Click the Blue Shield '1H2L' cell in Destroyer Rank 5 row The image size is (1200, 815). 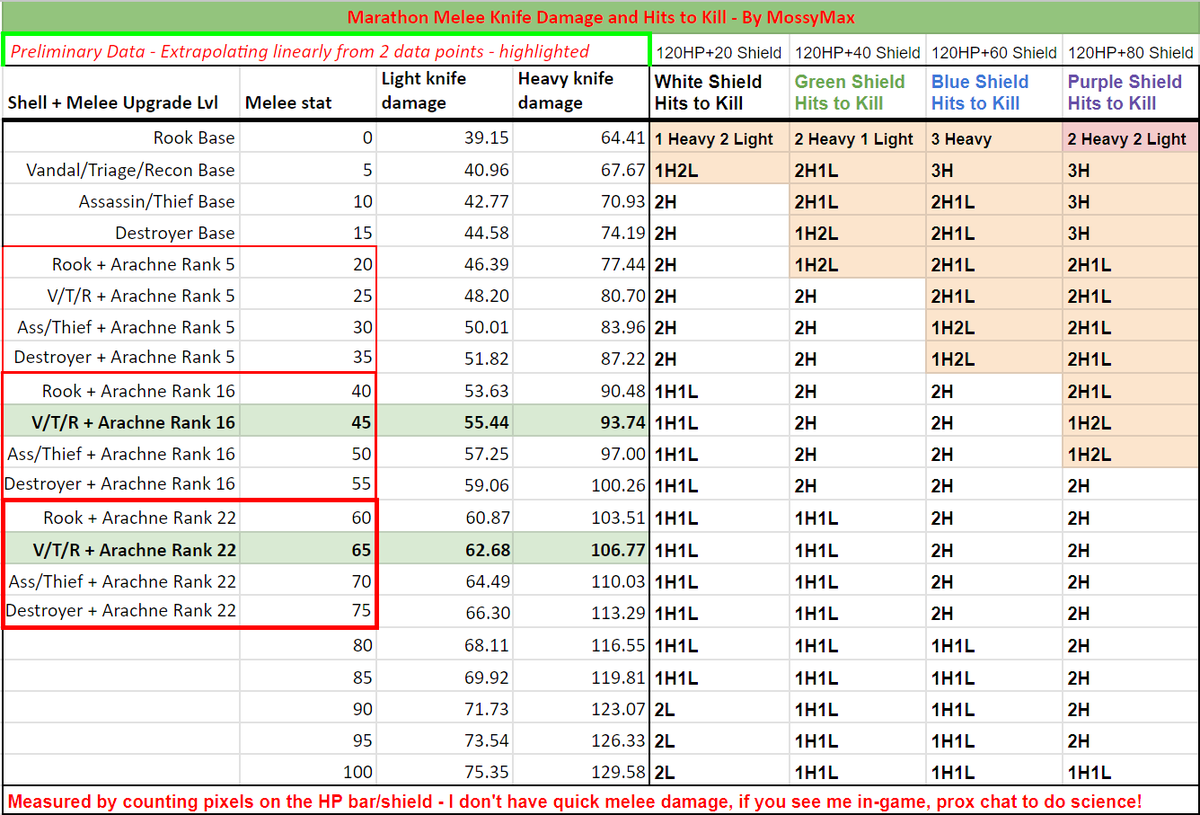pos(994,358)
